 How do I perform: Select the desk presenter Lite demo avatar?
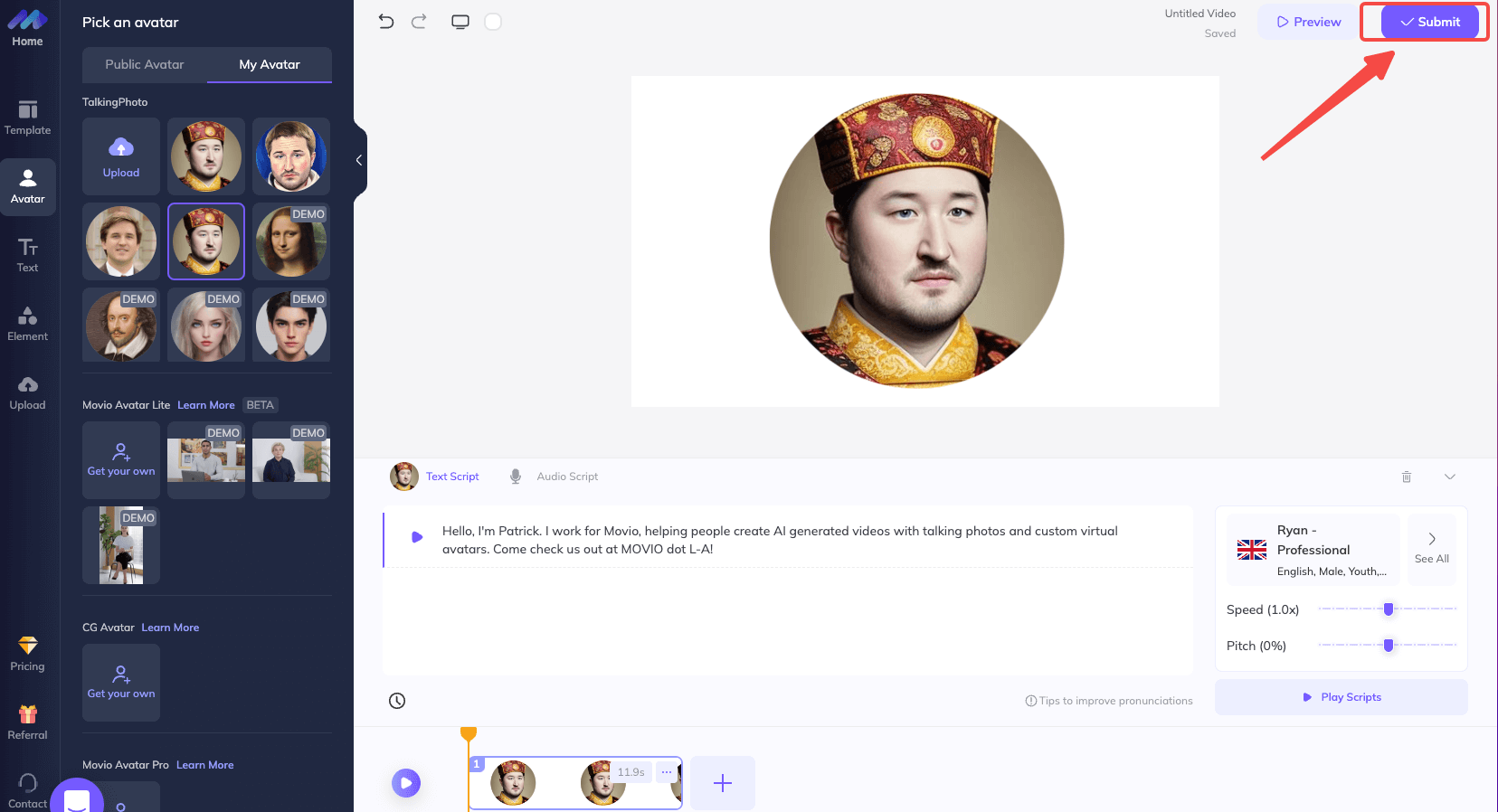(206, 460)
